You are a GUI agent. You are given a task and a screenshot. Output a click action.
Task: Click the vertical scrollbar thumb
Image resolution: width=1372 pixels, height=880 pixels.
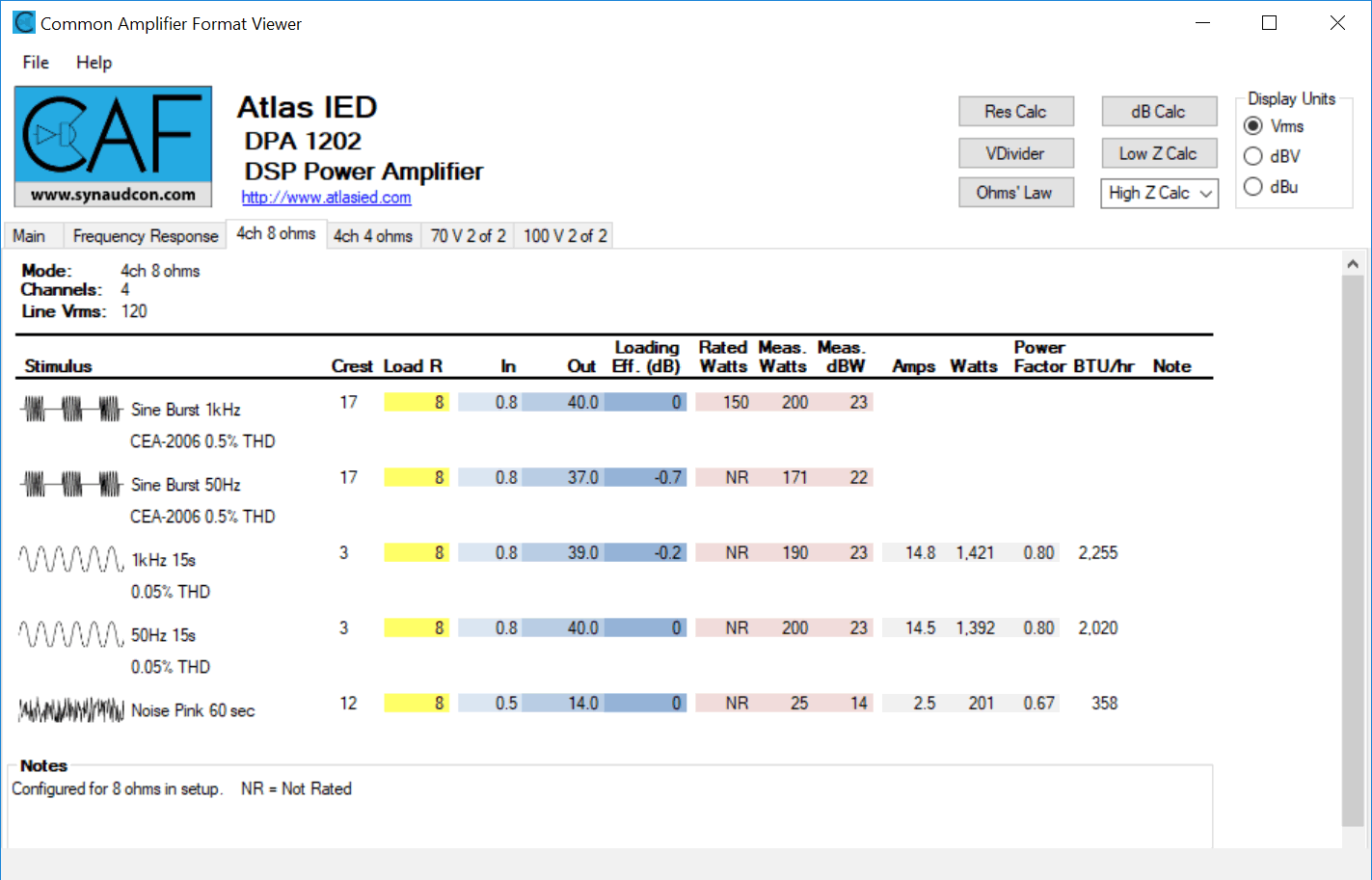point(1353,549)
